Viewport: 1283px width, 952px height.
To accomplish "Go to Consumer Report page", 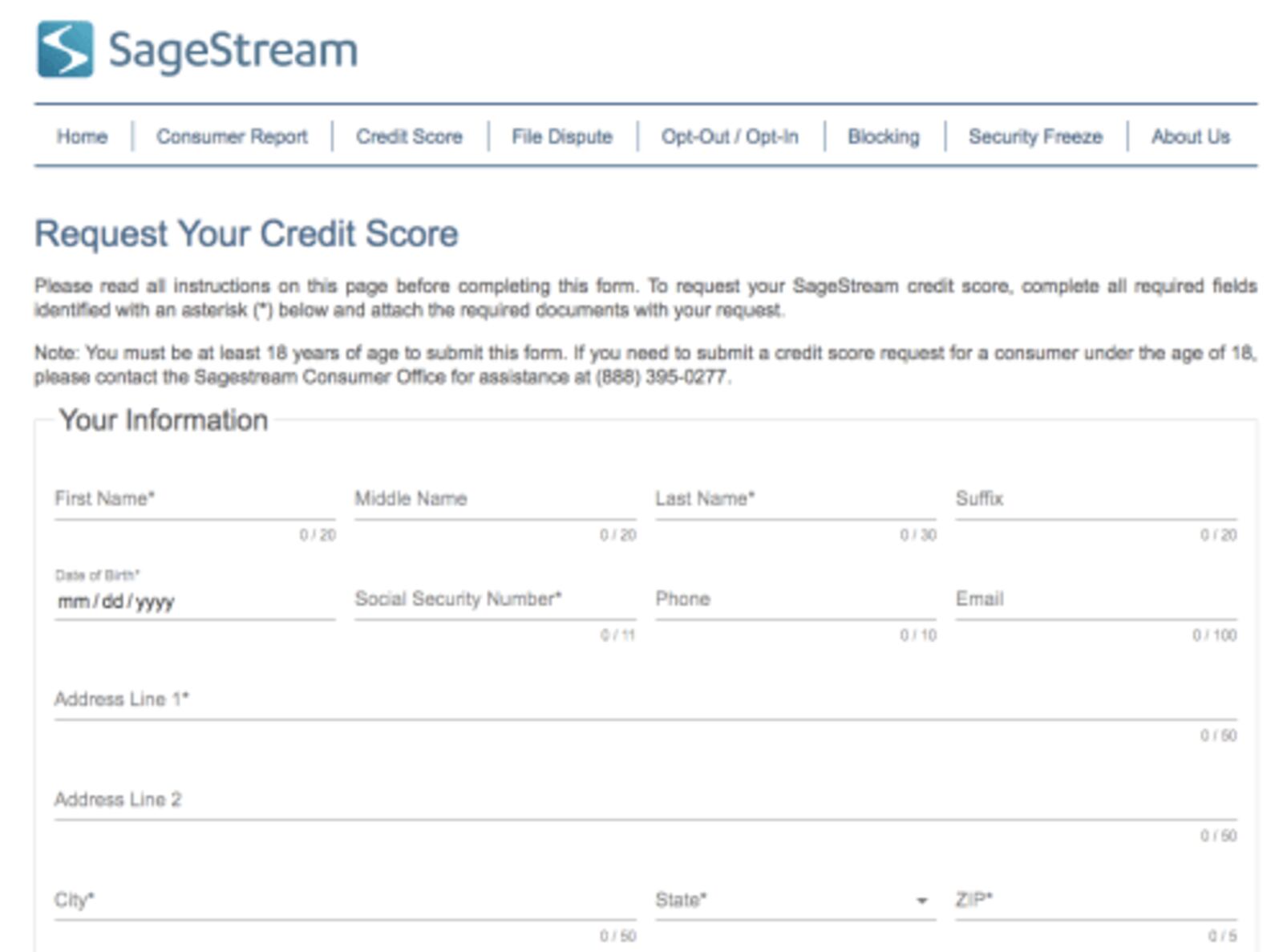I will click(232, 136).
